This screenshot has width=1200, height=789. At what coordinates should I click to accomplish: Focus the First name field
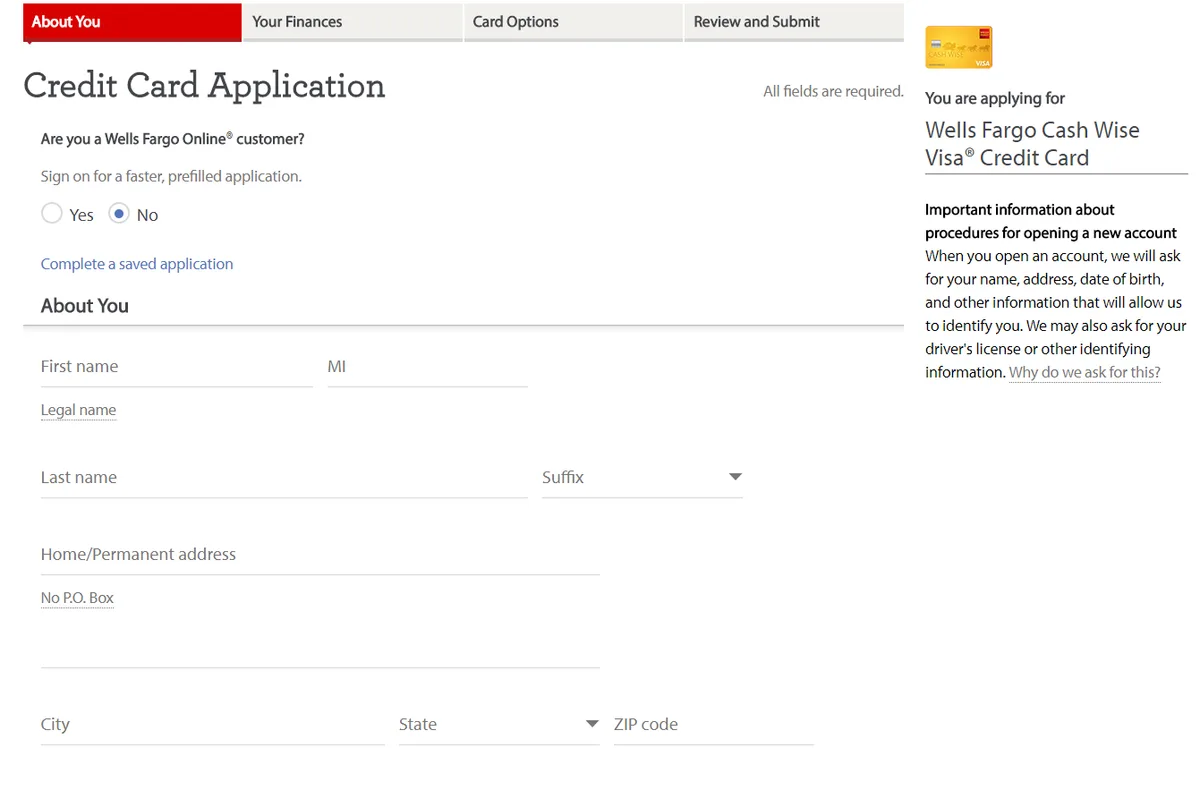point(176,367)
